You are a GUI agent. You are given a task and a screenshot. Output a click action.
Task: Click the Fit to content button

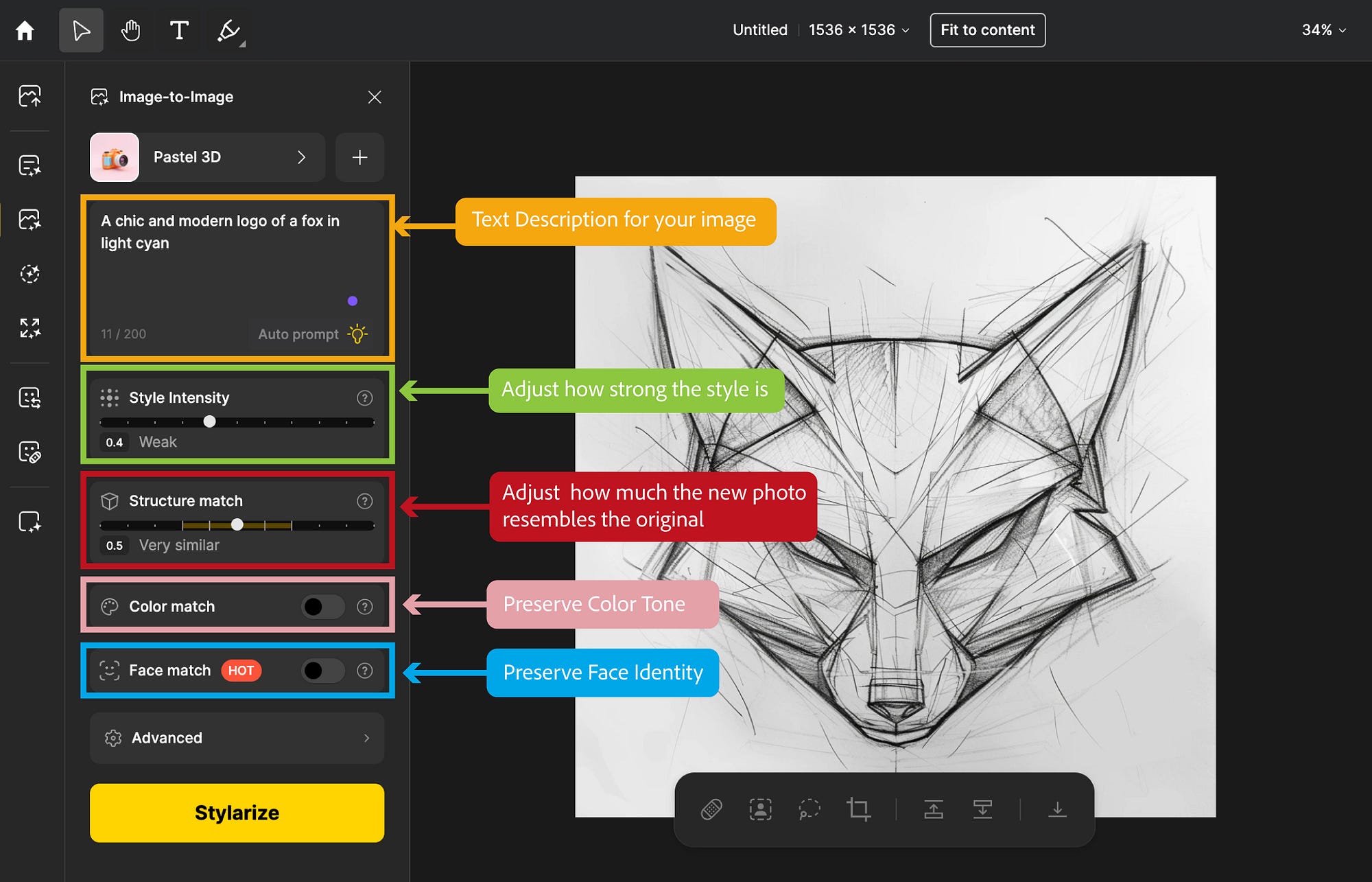[987, 30]
